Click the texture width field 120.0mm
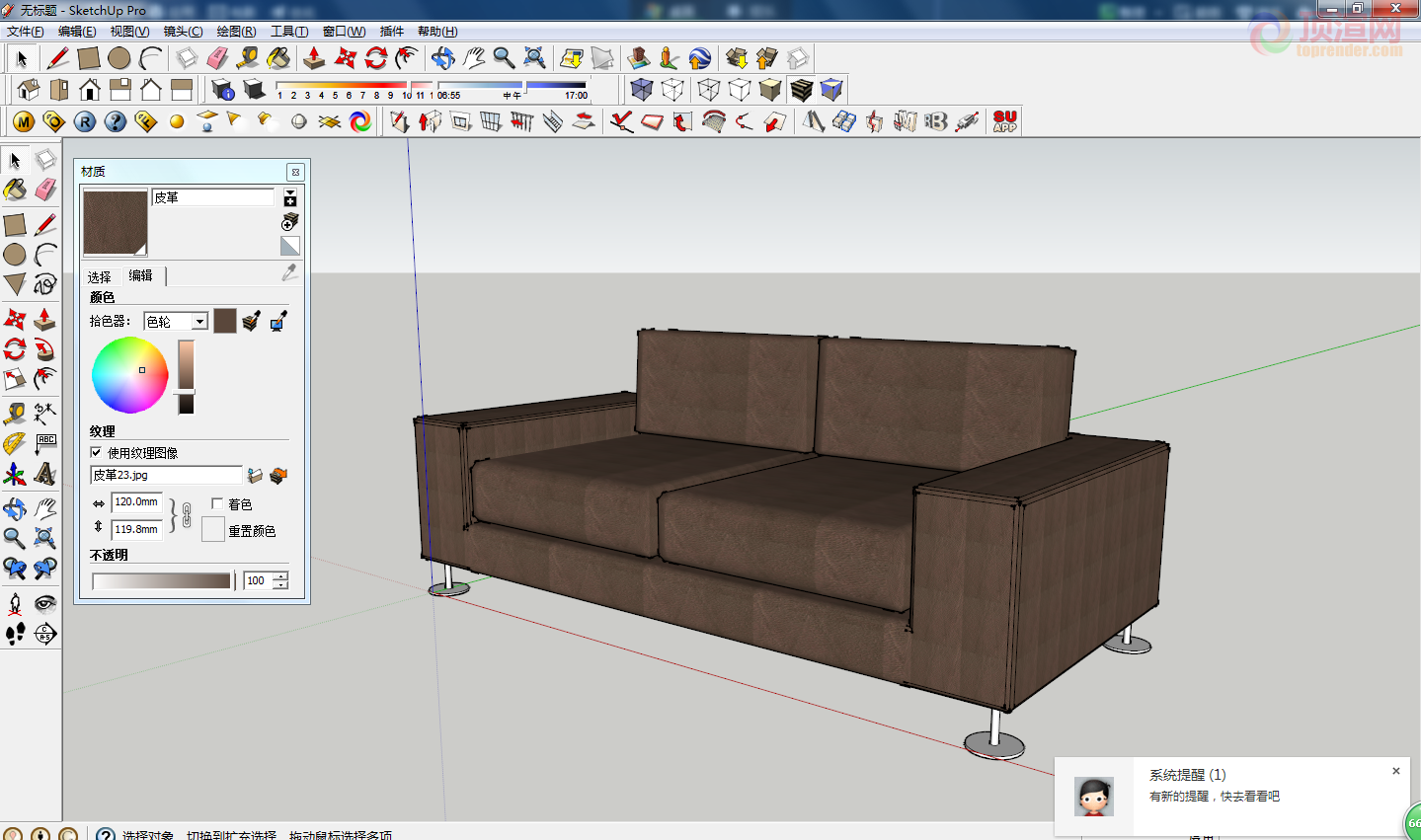The height and width of the screenshot is (840, 1421). (x=136, y=502)
